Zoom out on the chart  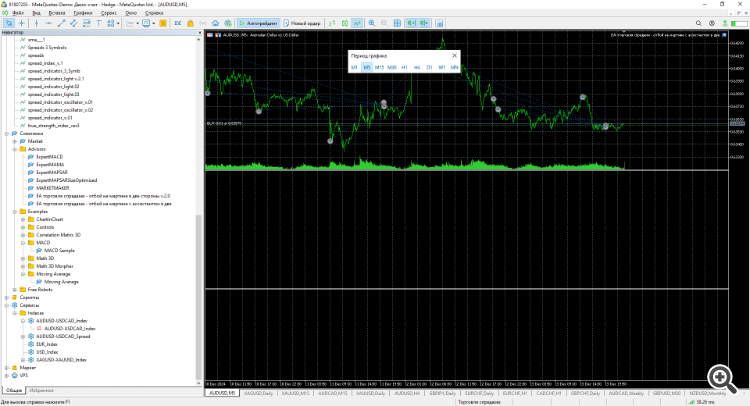pyautogui.click(x=384, y=23)
